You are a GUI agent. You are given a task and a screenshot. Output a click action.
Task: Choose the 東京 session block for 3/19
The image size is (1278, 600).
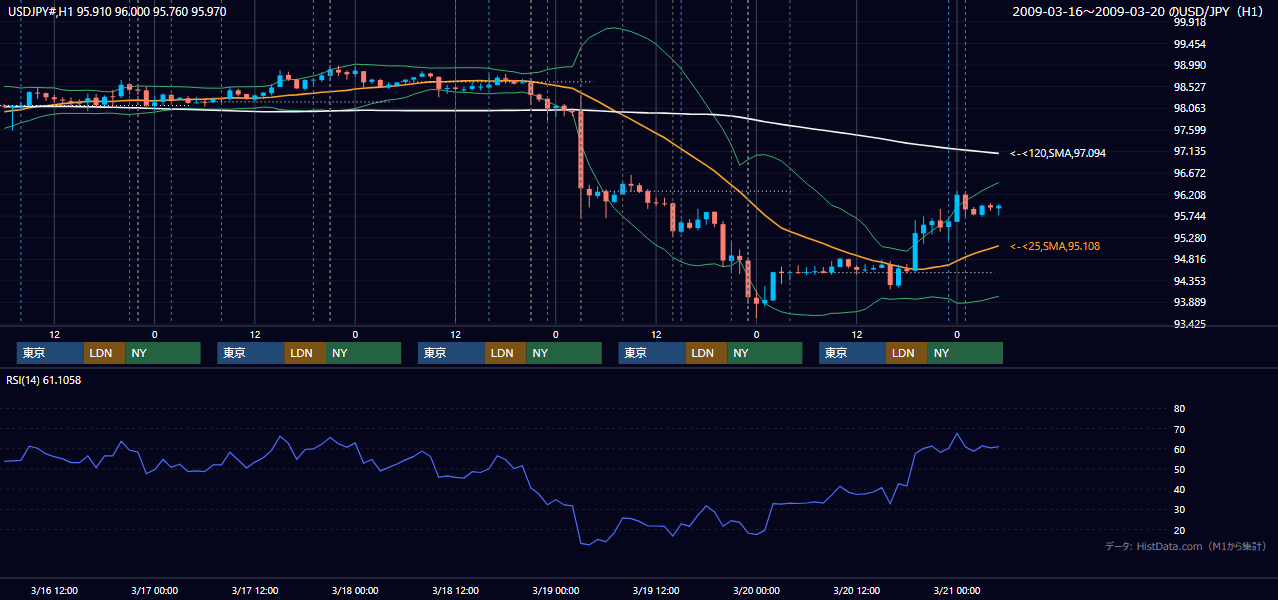tap(652, 353)
